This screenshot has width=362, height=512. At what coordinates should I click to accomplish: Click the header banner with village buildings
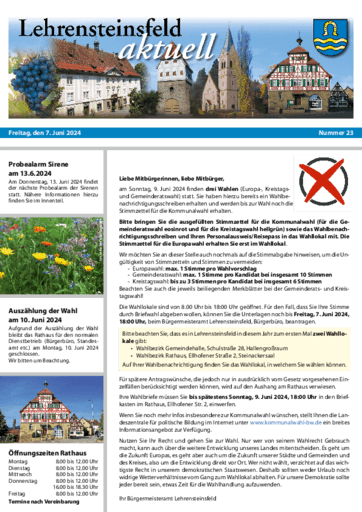pyautogui.click(x=181, y=68)
